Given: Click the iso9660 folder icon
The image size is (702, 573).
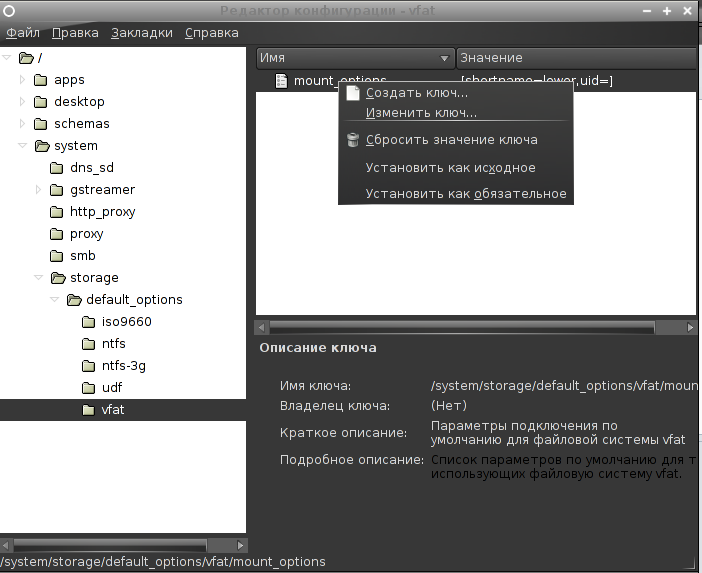Looking at the screenshot, I should pyautogui.click(x=89, y=321).
